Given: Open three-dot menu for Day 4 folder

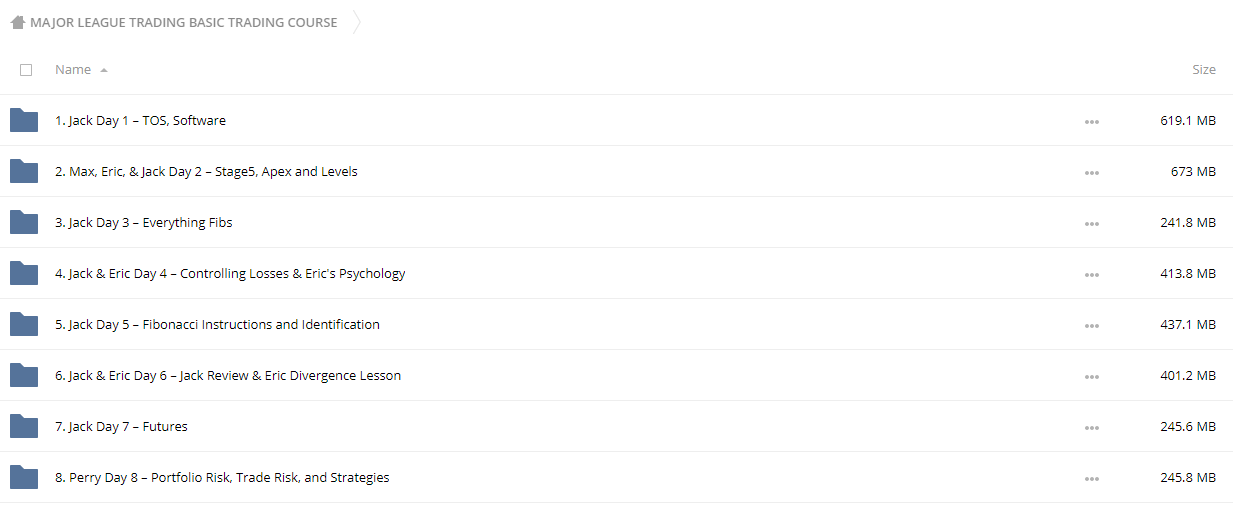Looking at the screenshot, I should [x=1091, y=275].
